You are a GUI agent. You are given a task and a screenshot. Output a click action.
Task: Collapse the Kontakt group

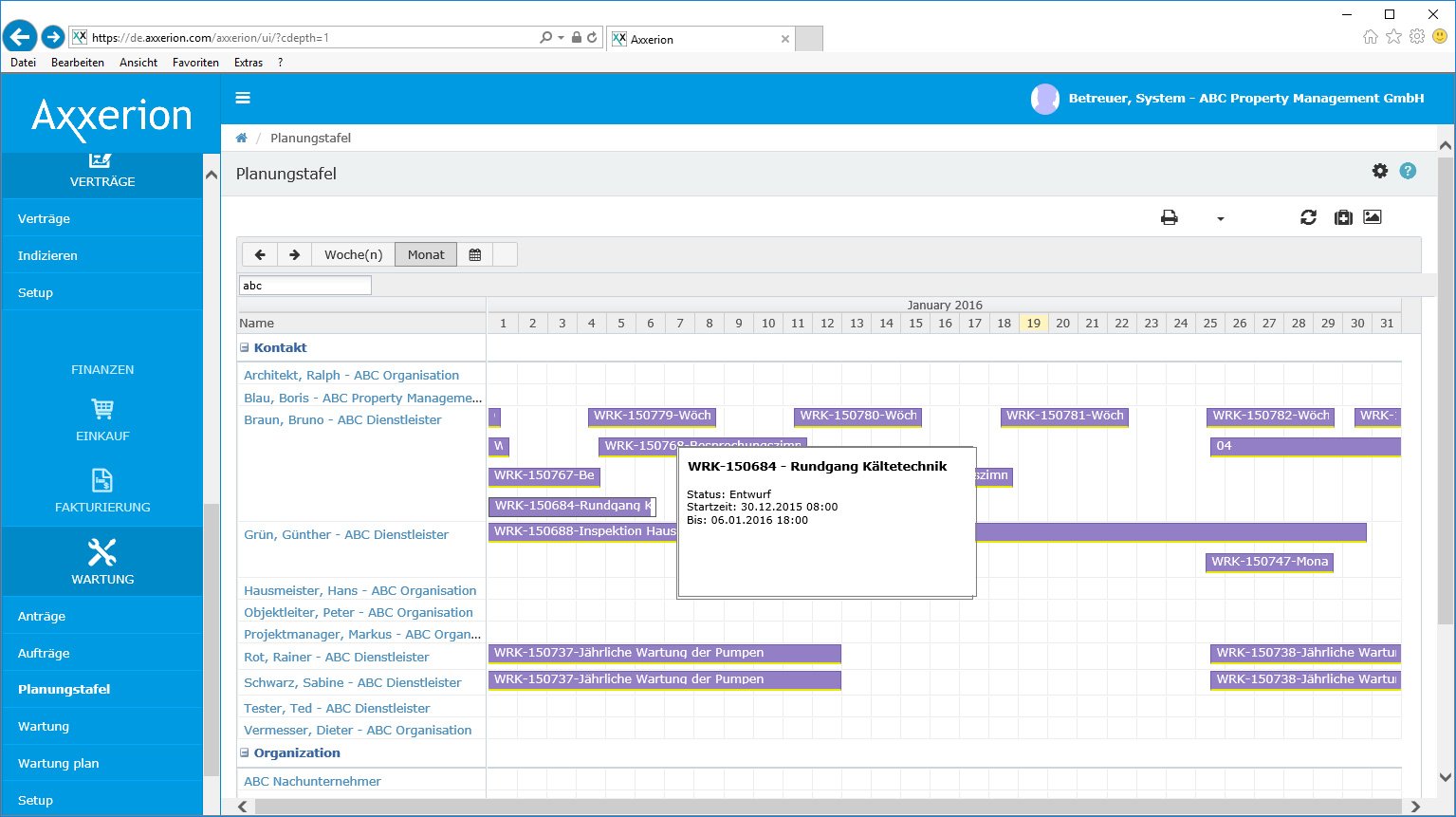click(x=245, y=348)
